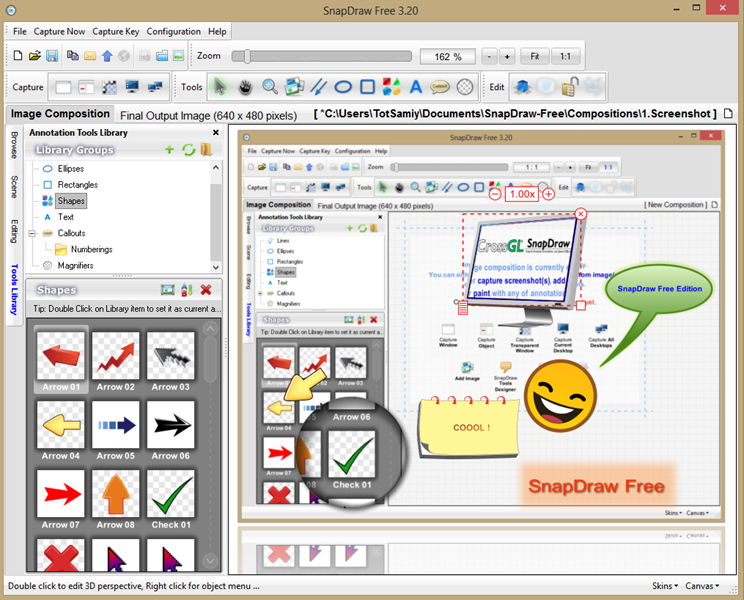This screenshot has width=744, height=600.
Task: Open the Skins dropdown in status bar
Action: (x=665, y=586)
